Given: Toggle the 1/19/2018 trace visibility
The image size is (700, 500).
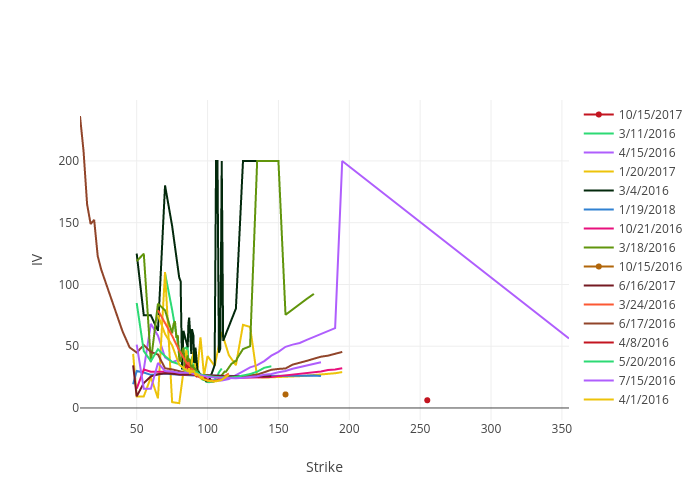Looking at the screenshot, I should click(x=646, y=209).
